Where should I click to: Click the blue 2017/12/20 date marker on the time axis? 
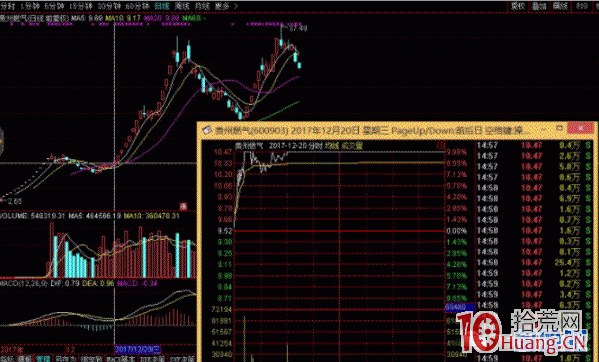(138, 349)
